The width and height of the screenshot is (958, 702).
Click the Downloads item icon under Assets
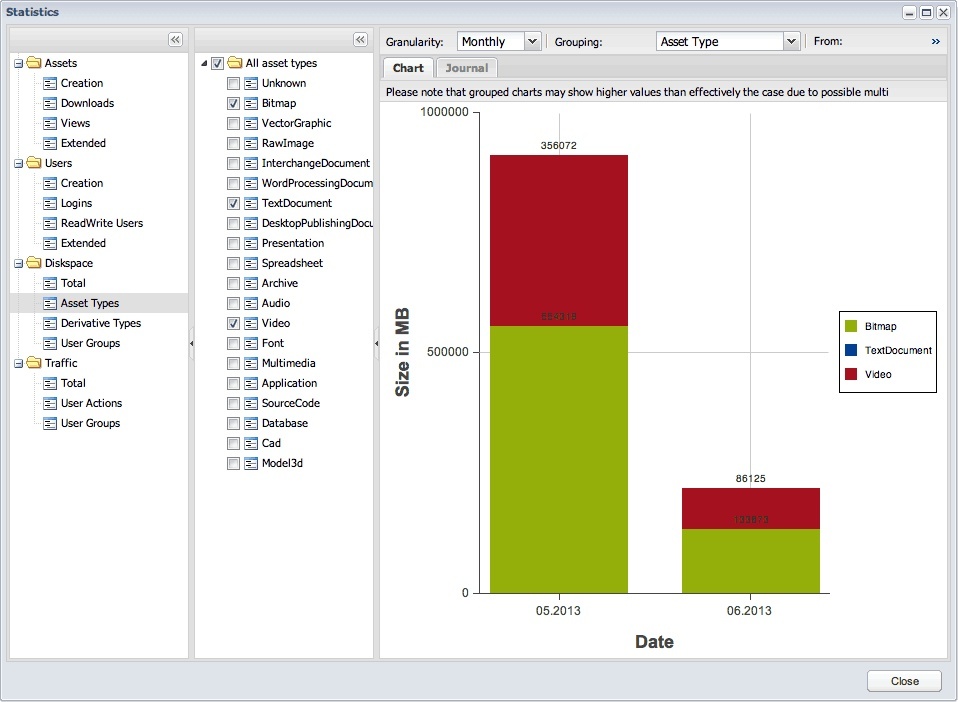point(50,103)
